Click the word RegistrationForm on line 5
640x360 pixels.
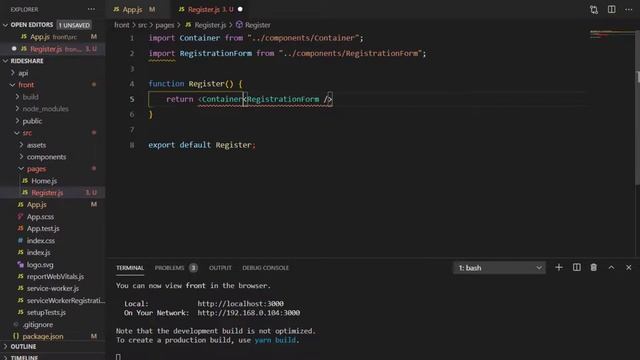pos(283,99)
